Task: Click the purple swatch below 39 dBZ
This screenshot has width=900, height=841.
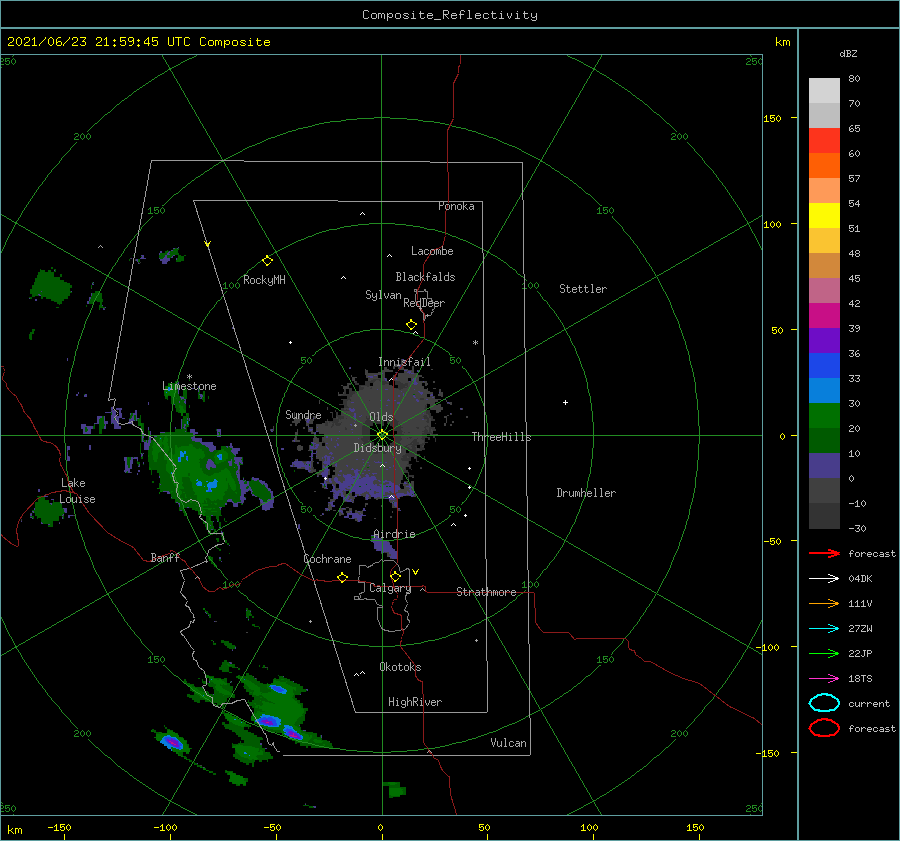Action: click(824, 341)
